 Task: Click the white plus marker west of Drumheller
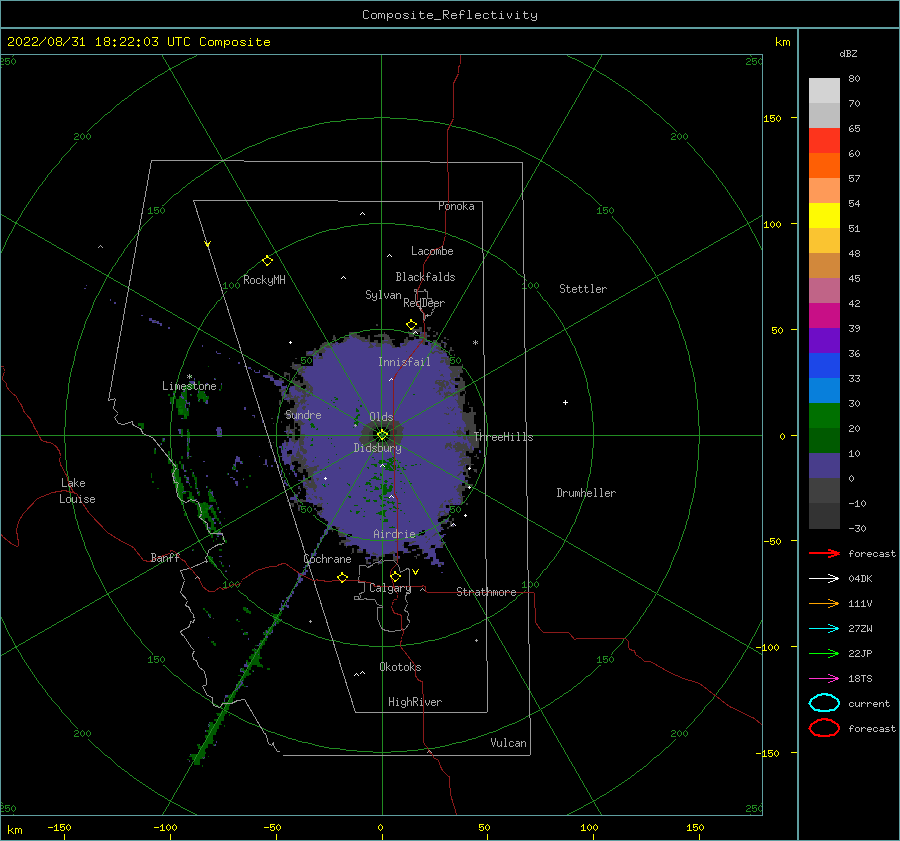pyautogui.click(x=565, y=402)
